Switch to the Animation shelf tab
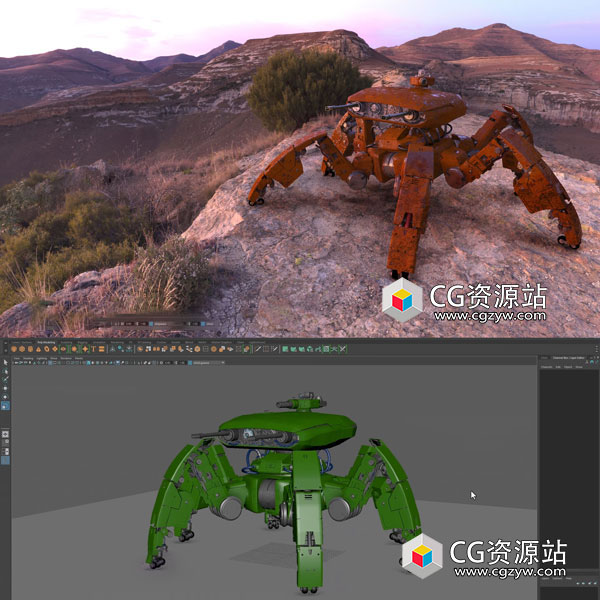This screenshot has height=600, width=600. tap(99, 342)
